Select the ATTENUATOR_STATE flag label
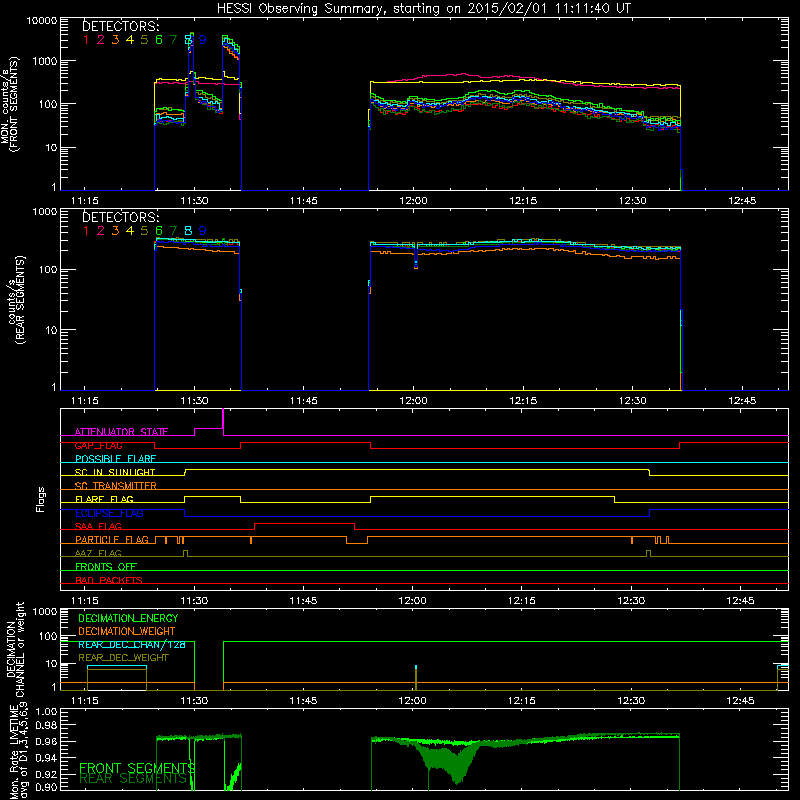This screenshot has height=800, width=800. (121, 432)
